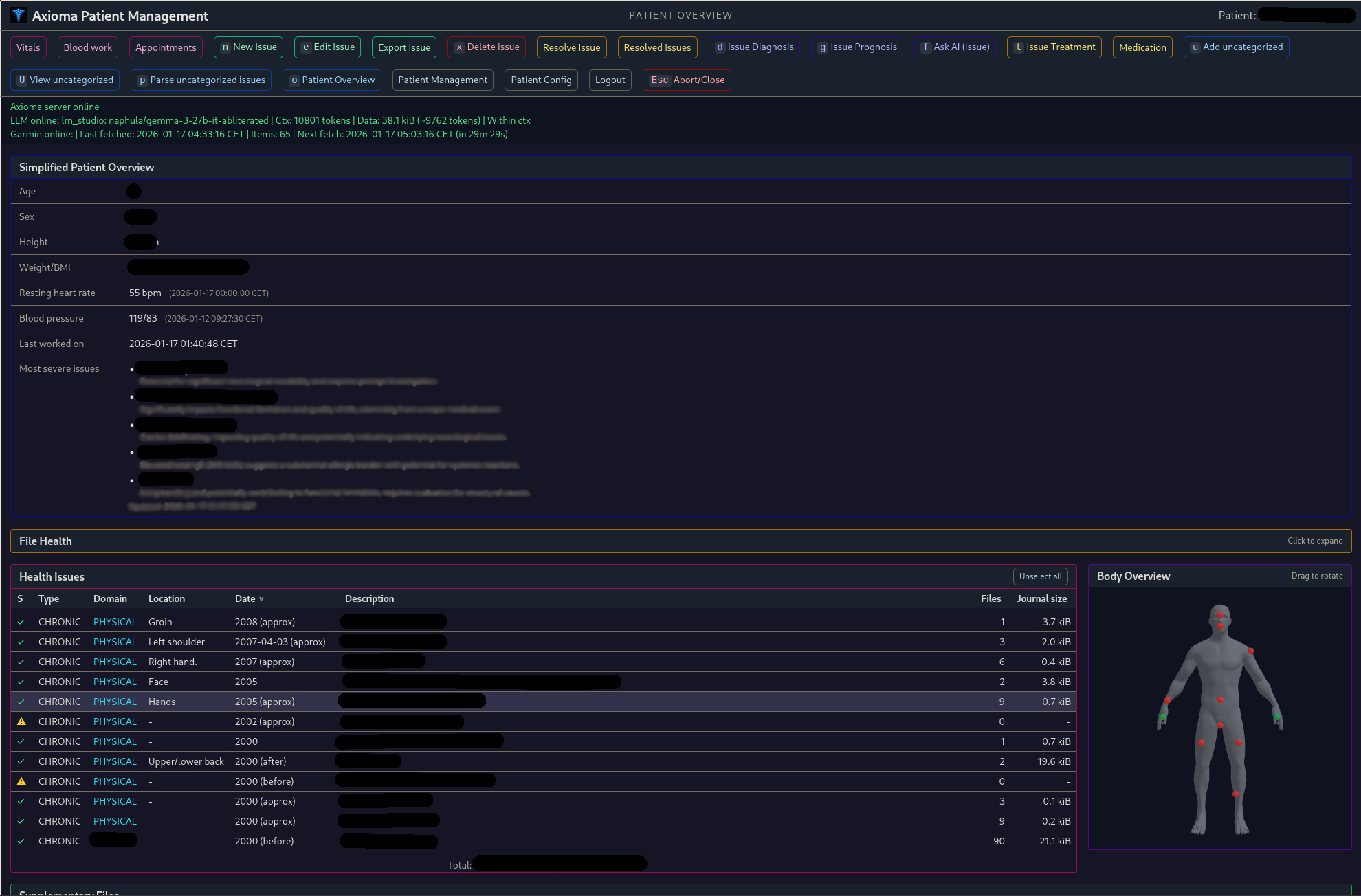Click red marker on 3D body's head
Image resolution: width=1361 pixels, height=896 pixels.
tap(1220, 615)
